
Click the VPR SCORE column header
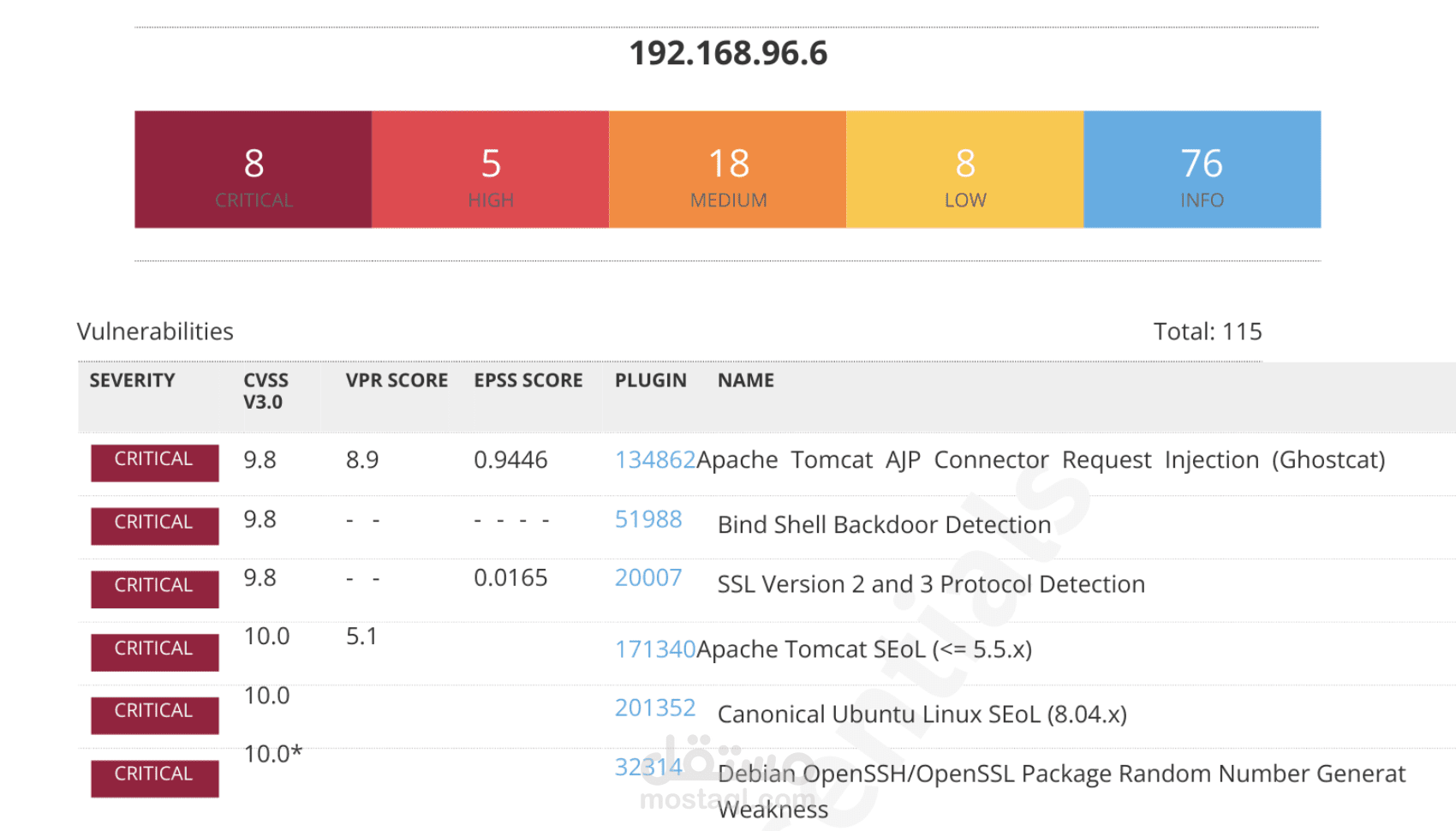click(x=397, y=380)
